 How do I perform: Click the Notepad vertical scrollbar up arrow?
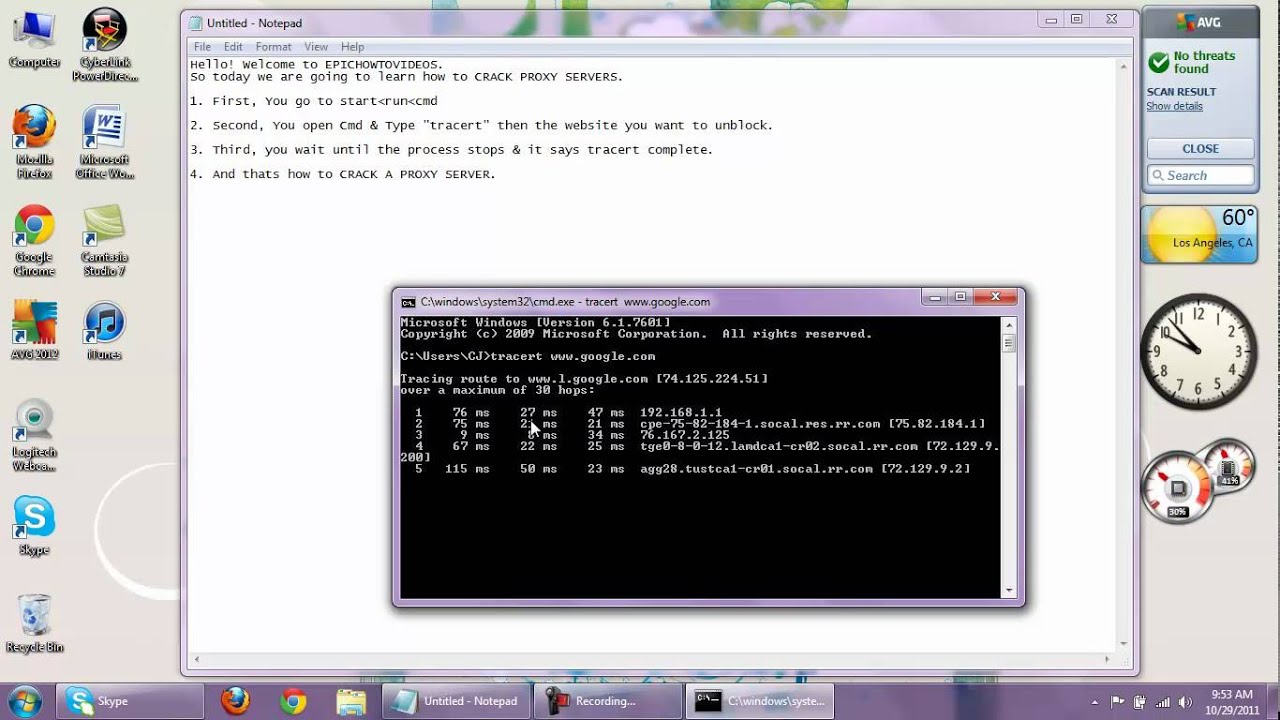[x=1124, y=66]
